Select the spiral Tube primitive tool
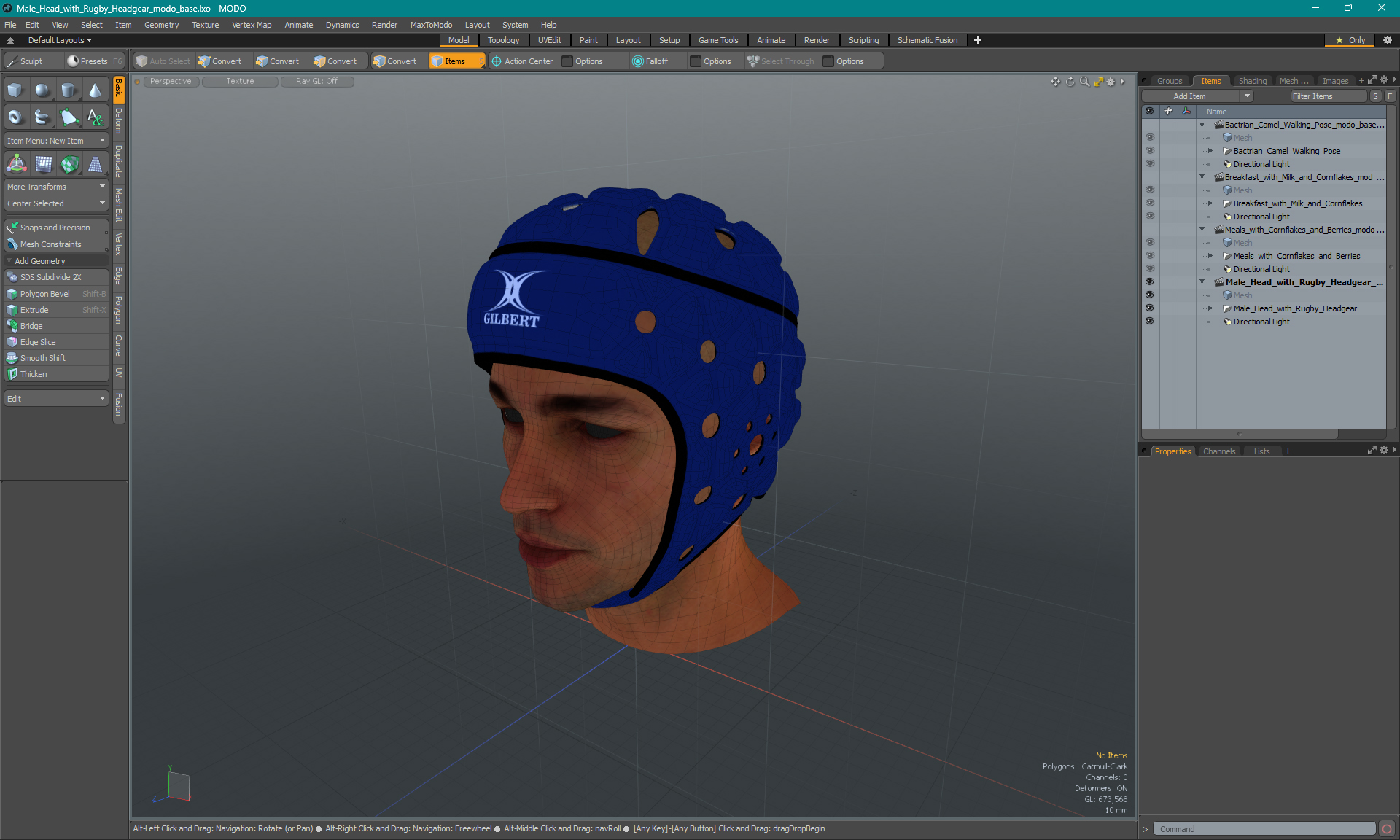Screen dimensions: 1400x840 pyautogui.click(x=42, y=117)
